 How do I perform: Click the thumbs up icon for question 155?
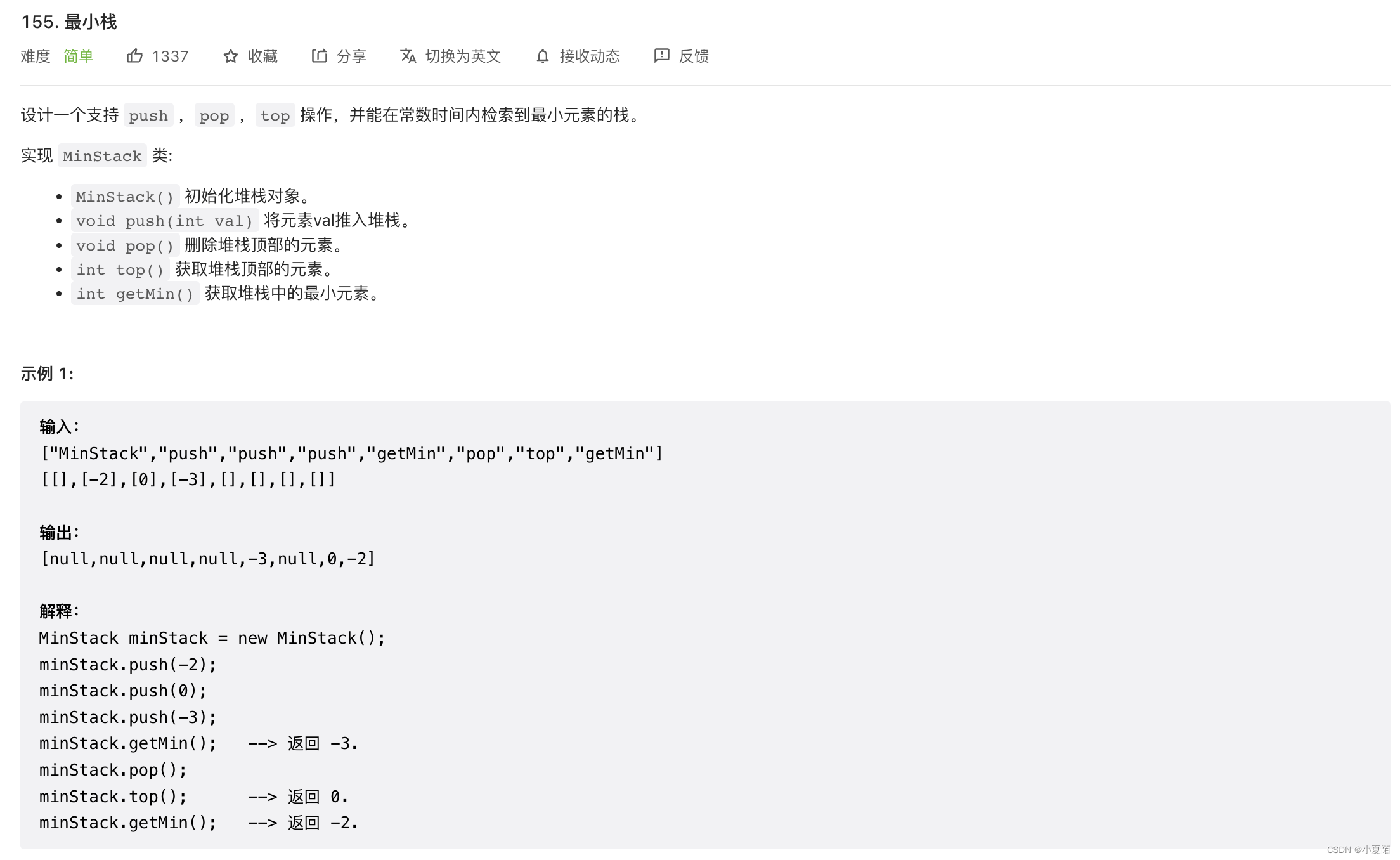134,56
